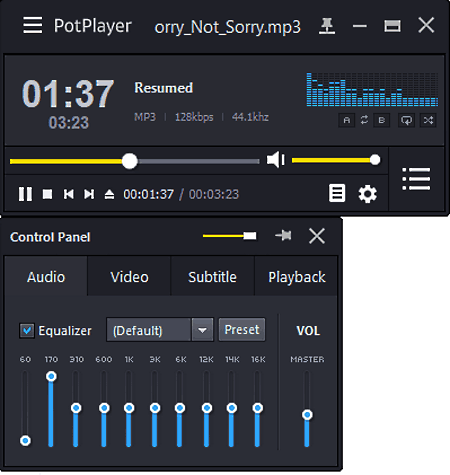This screenshot has width=450, height=475.
Task: Click the 00:03:23 duration readout
Action: tap(214, 194)
